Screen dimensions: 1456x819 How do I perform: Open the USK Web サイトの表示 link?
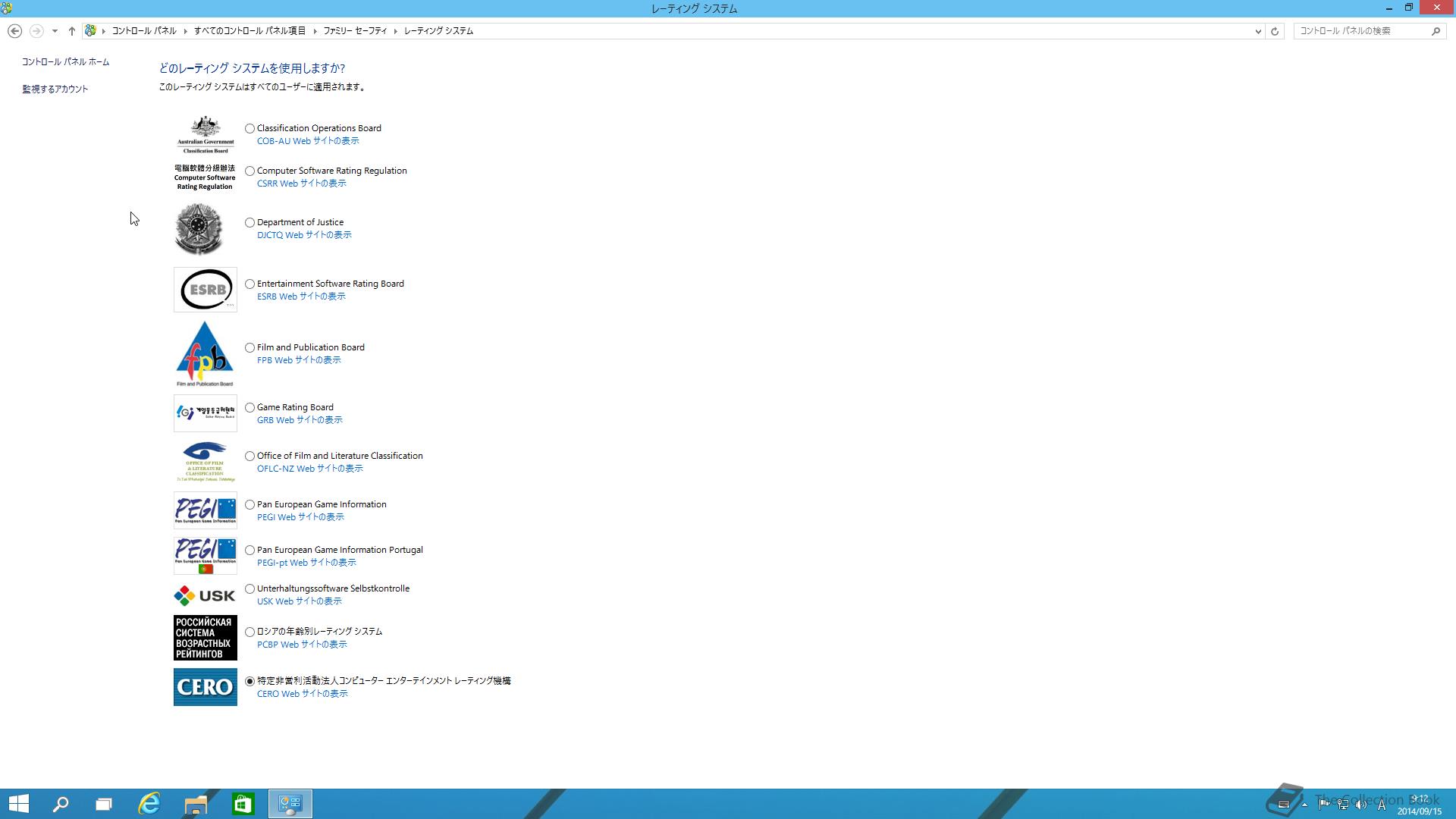click(x=300, y=601)
